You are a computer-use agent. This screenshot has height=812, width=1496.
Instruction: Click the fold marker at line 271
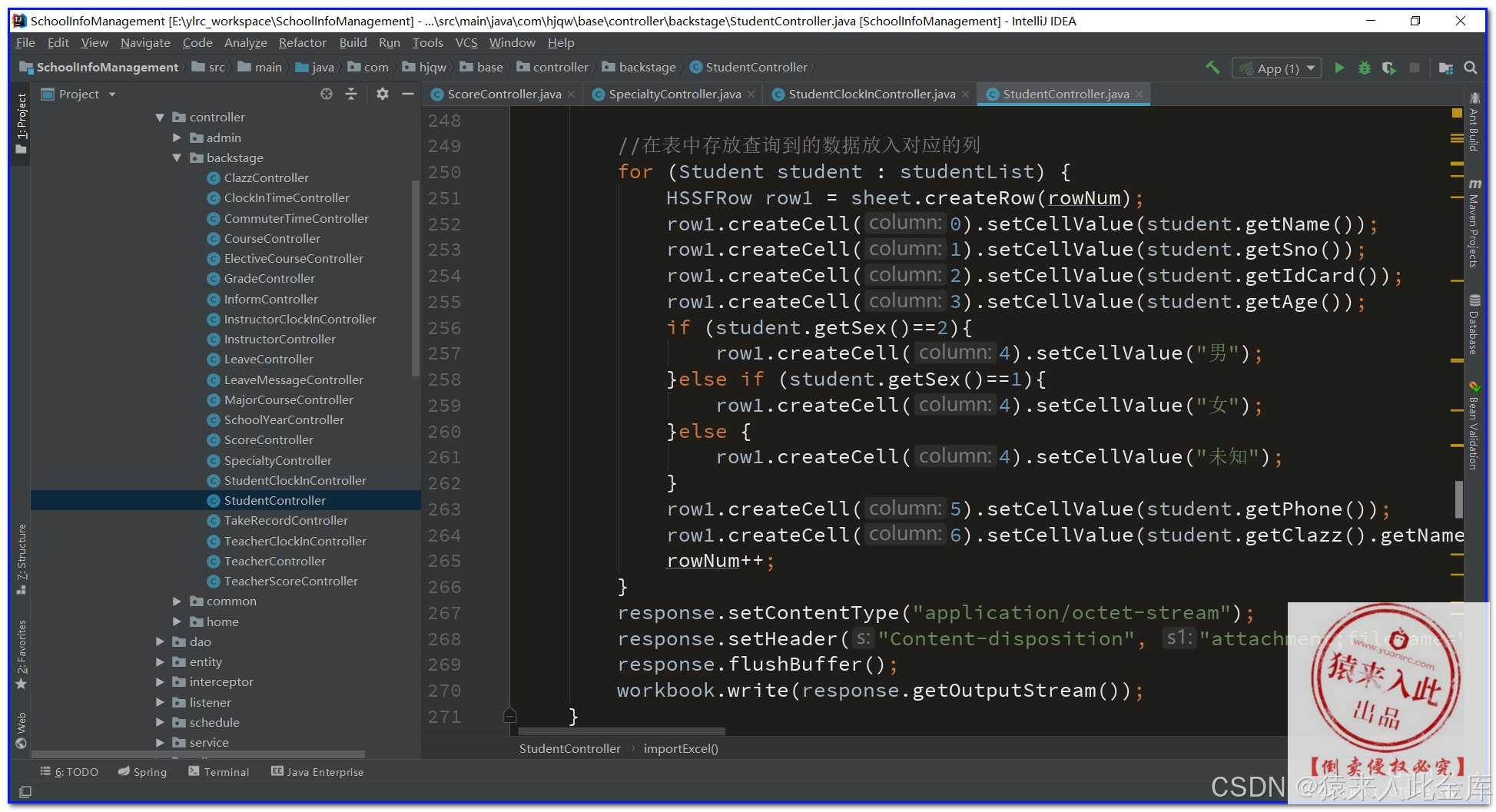[509, 716]
